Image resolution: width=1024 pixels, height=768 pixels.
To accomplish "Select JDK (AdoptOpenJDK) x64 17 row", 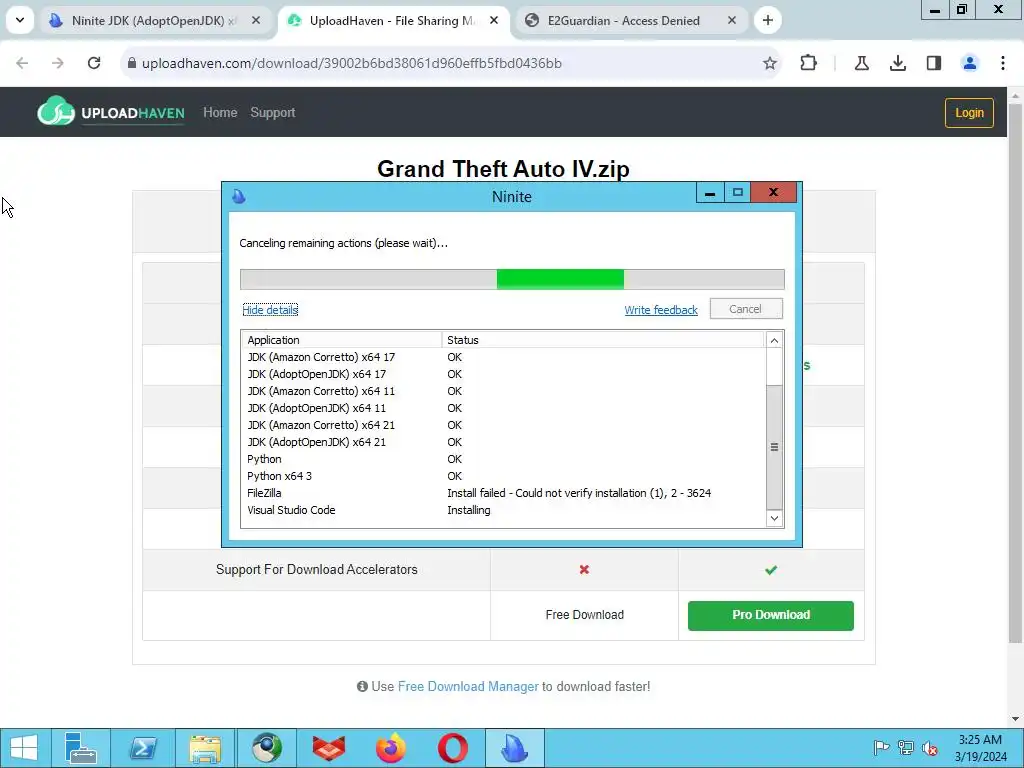I will coord(503,374).
